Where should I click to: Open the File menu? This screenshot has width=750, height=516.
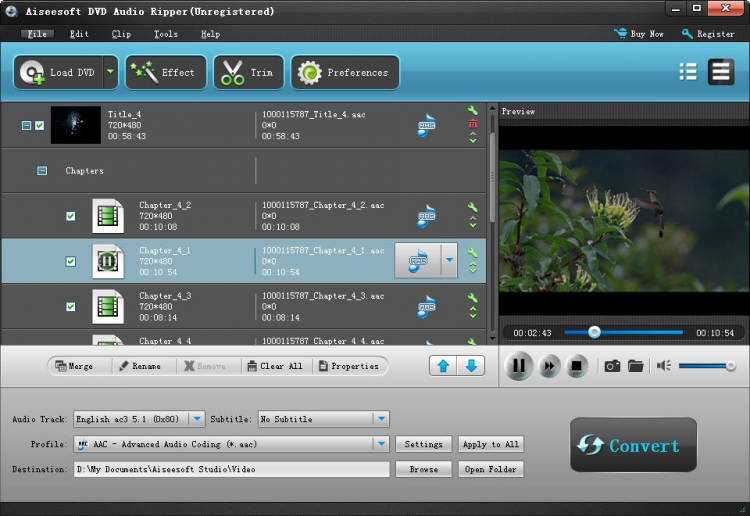coord(37,34)
